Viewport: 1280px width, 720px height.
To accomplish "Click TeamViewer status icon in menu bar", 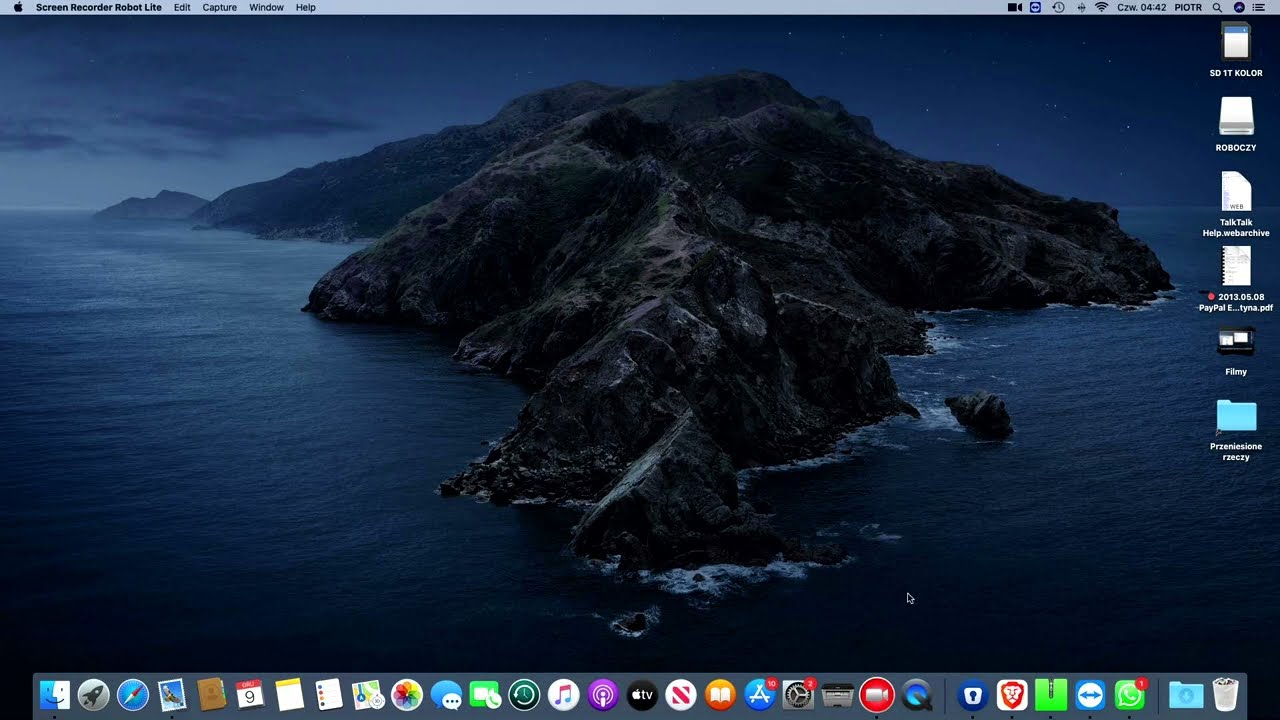I will [1035, 7].
